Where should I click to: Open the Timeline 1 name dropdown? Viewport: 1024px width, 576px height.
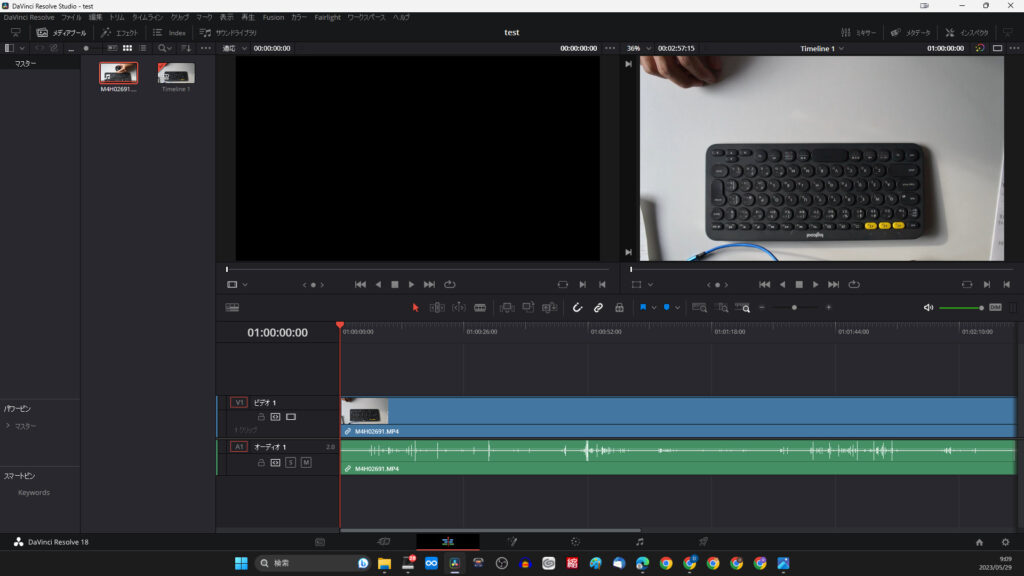(x=822, y=48)
